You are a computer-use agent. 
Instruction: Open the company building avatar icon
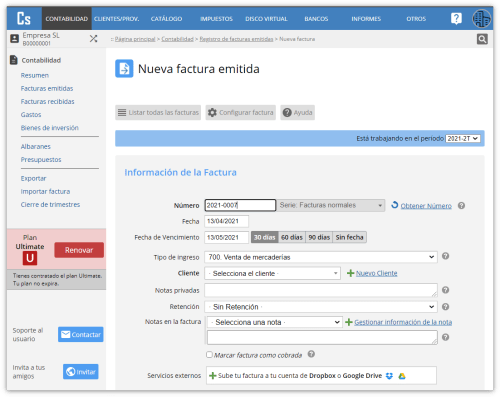pyautogui.click(x=481, y=19)
